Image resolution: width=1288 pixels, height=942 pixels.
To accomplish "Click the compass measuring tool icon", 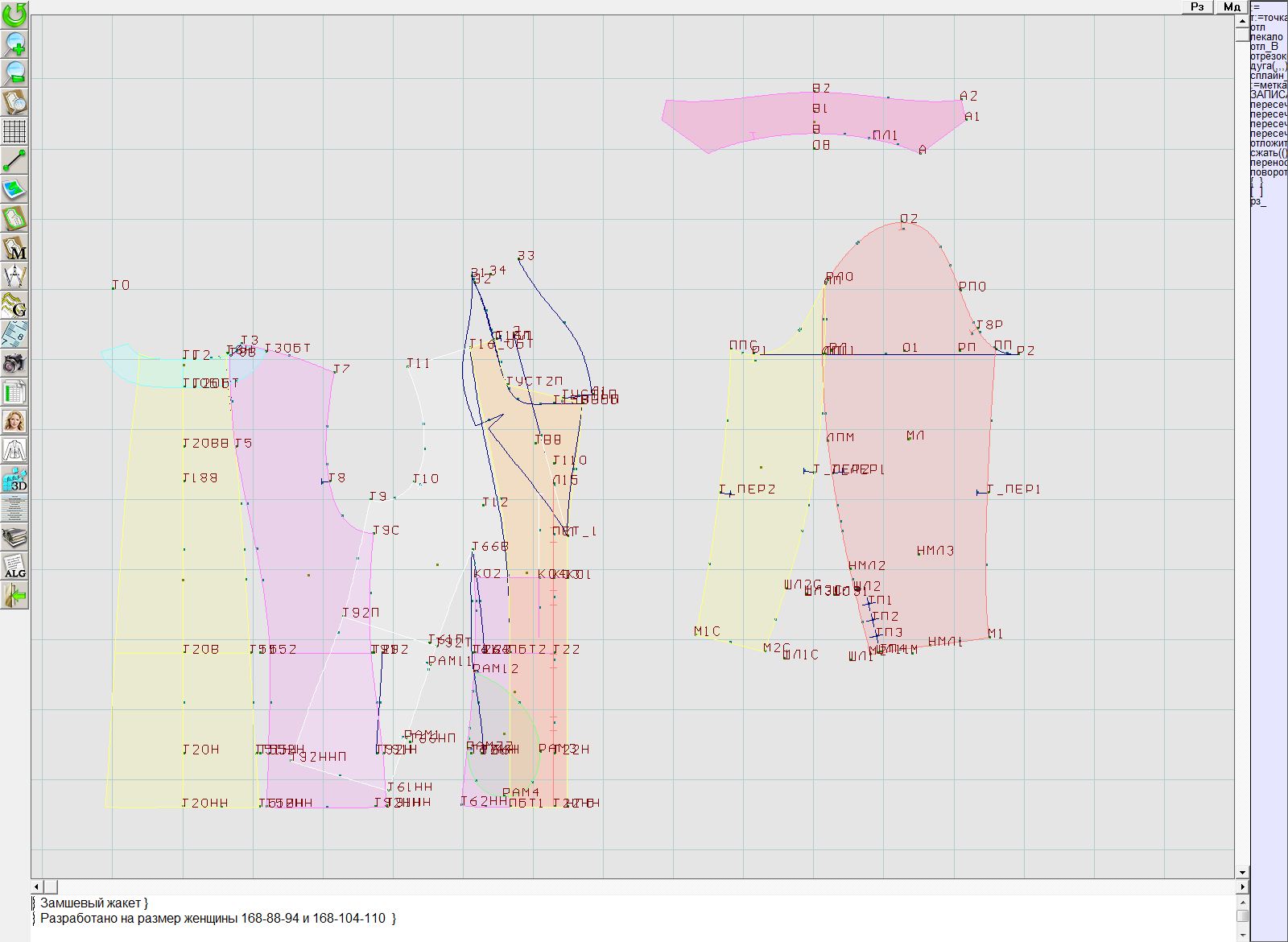I will click(14, 276).
